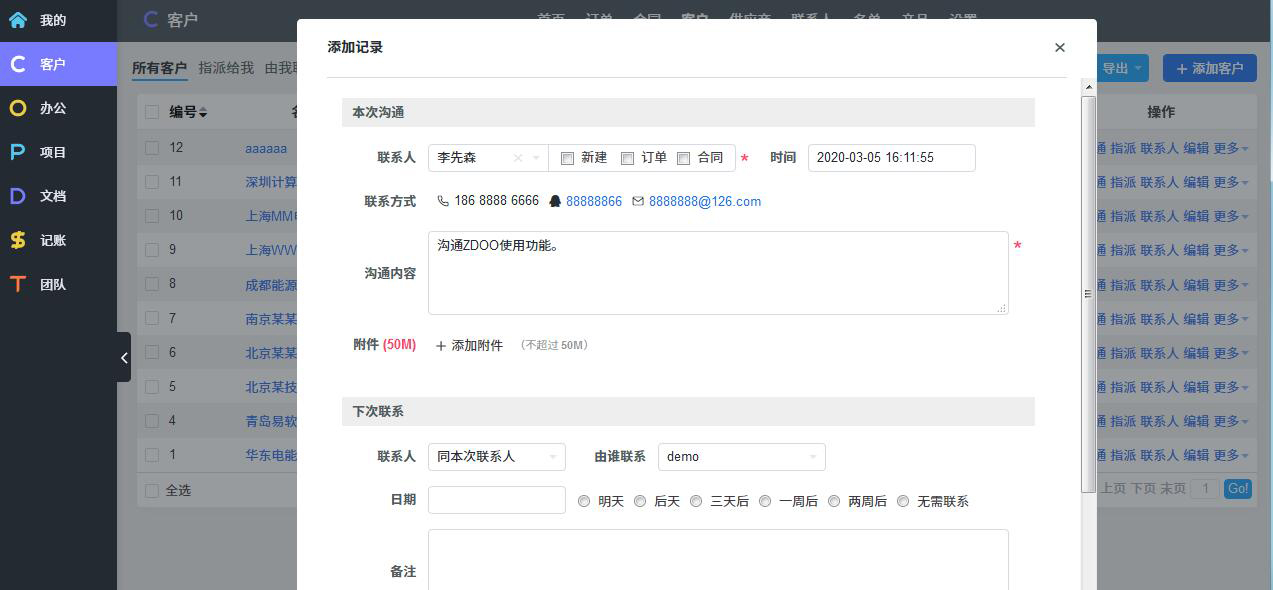Click the 添加客户 button
The height and width of the screenshot is (590, 1273).
tap(1209, 68)
